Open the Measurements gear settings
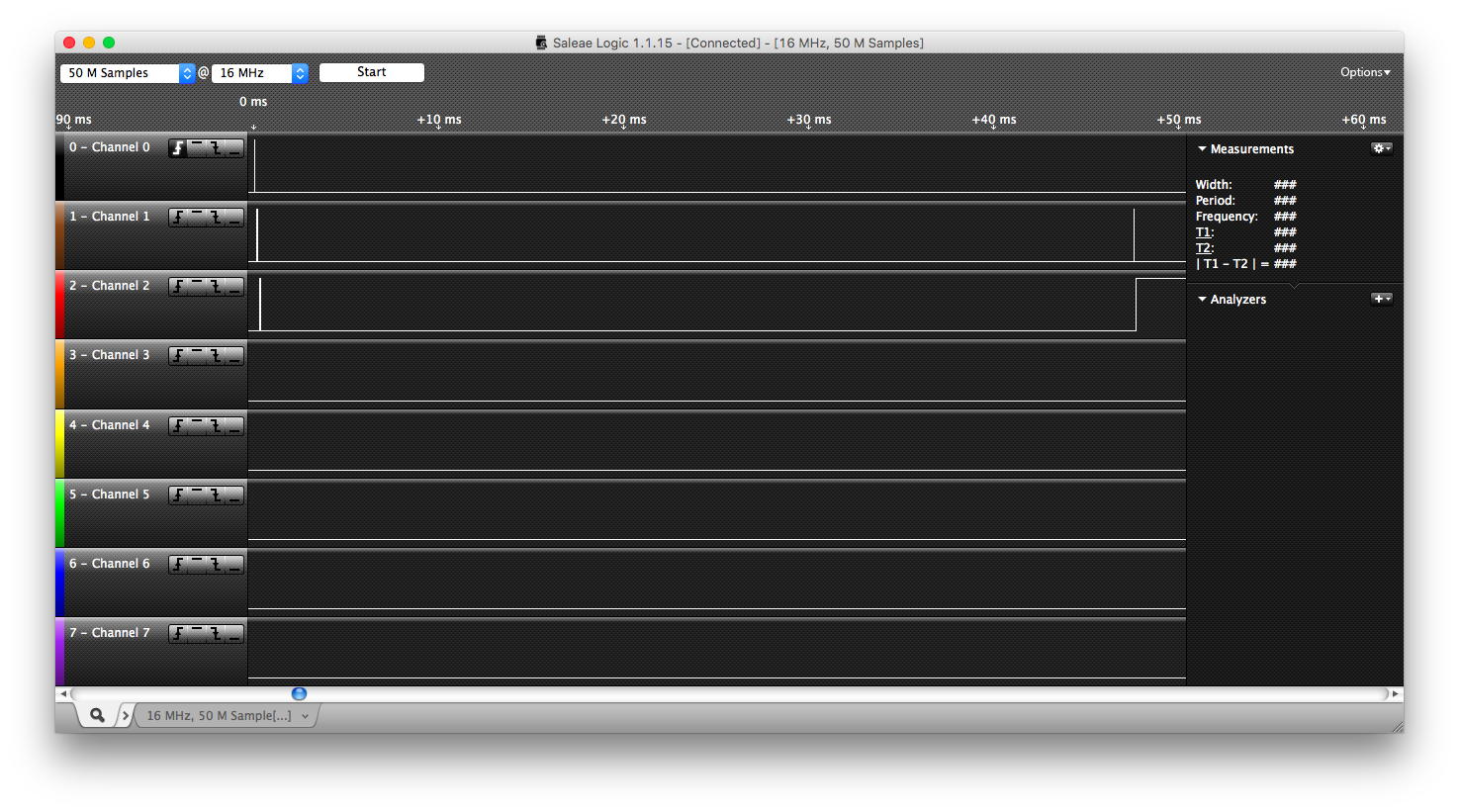This screenshot has height=812, width=1459. [x=1381, y=148]
